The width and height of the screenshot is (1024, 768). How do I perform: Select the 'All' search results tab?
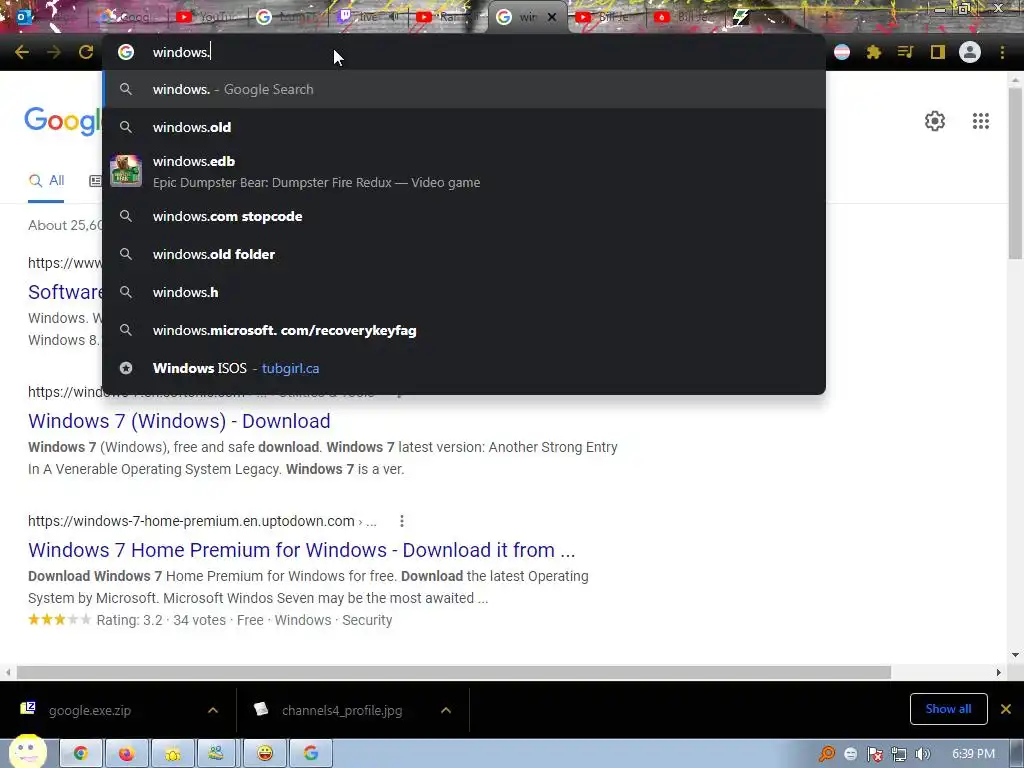(x=46, y=181)
